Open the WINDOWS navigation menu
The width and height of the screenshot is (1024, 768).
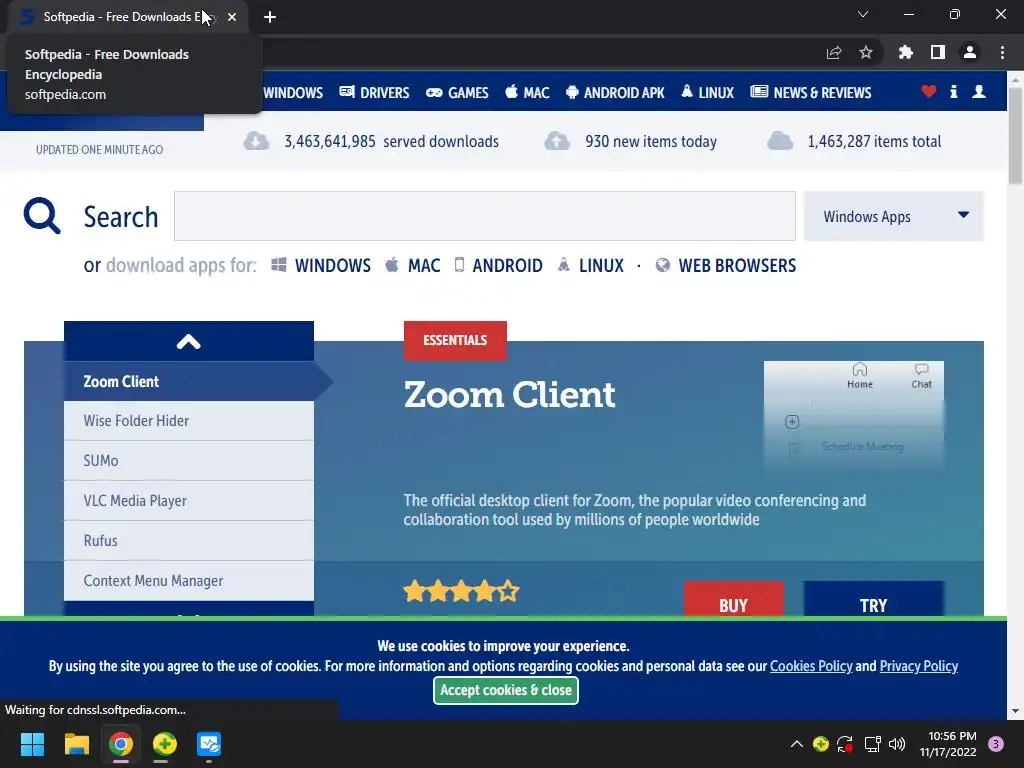pos(293,93)
